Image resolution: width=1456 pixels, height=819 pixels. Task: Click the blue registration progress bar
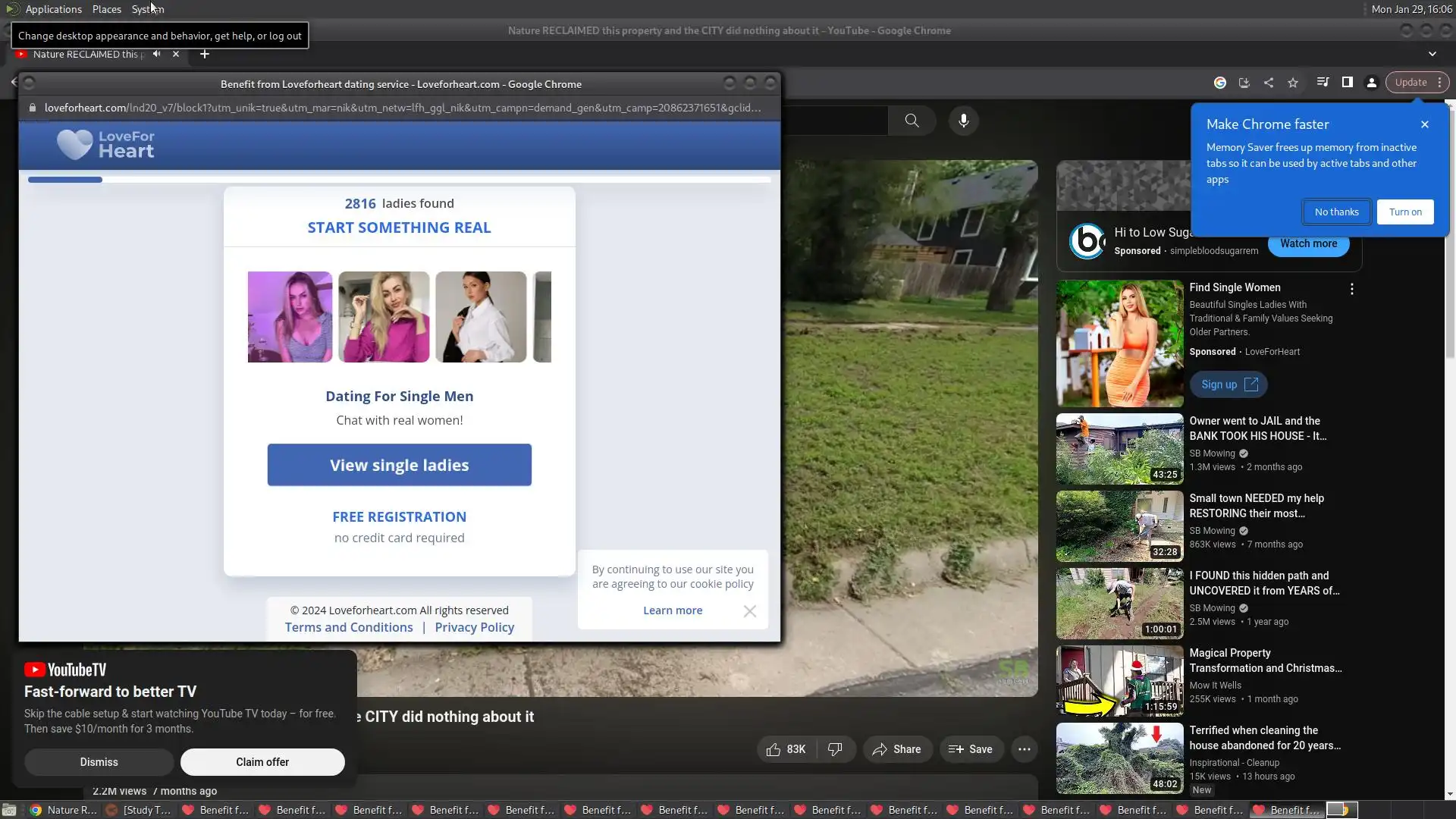[x=65, y=180]
